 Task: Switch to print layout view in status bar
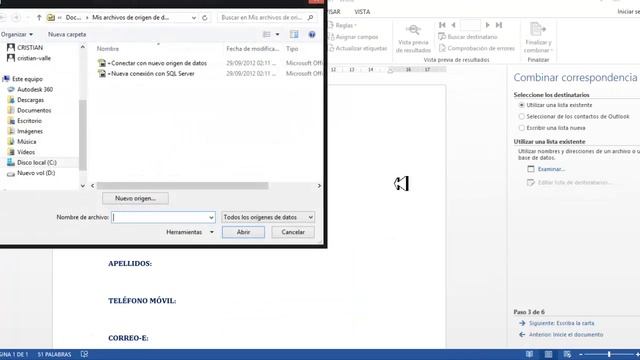point(548,354)
